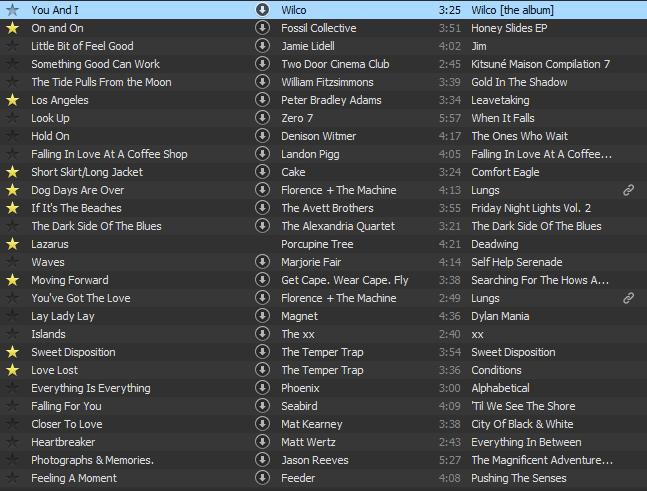
Task: Download the Moving Forward track
Action: click(x=262, y=280)
